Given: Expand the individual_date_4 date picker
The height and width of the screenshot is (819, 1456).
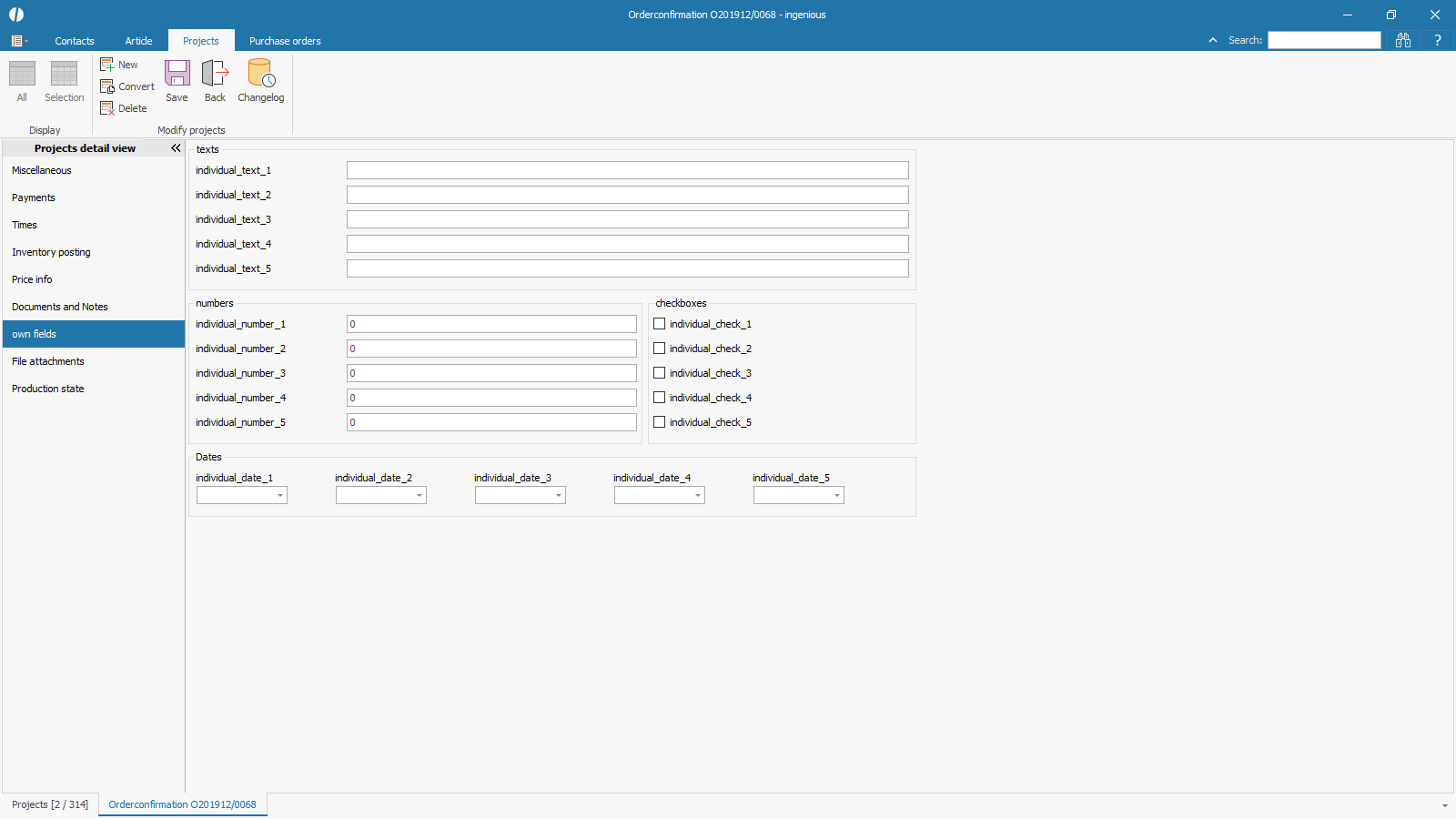Looking at the screenshot, I should 698,496.
